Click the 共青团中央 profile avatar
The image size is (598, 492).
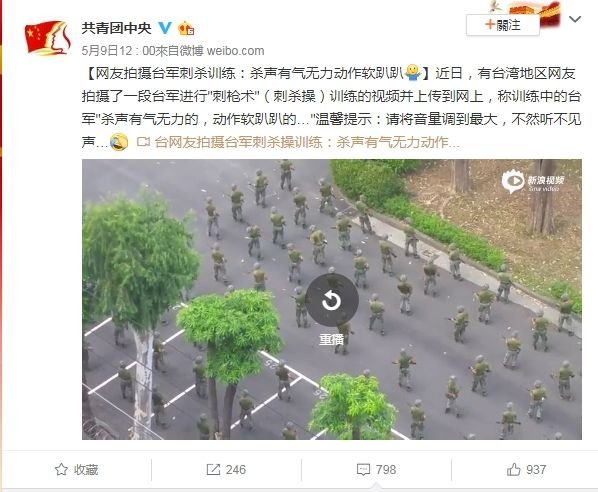click(48, 38)
